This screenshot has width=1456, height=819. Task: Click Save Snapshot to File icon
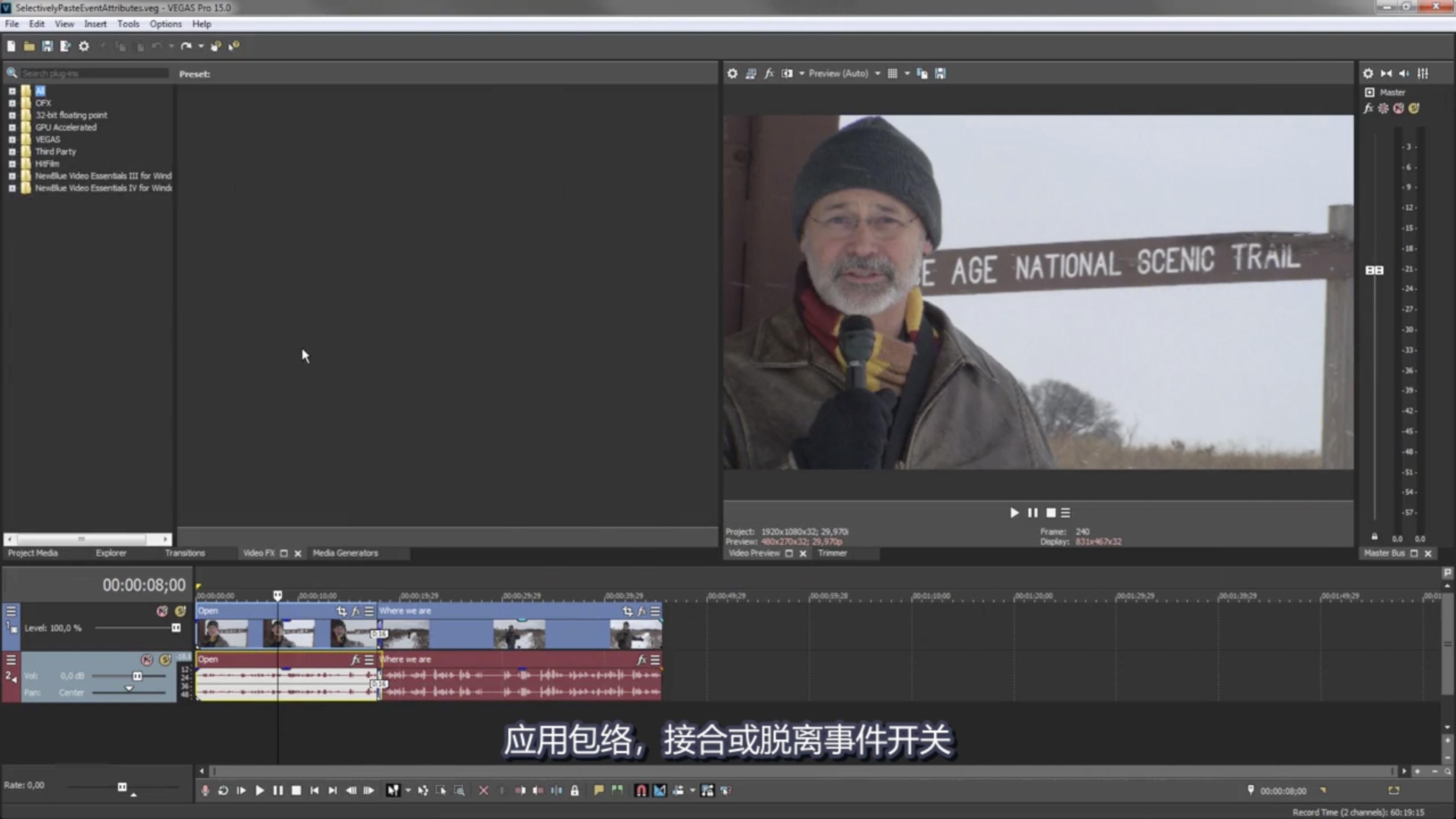[x=940, y=74]
